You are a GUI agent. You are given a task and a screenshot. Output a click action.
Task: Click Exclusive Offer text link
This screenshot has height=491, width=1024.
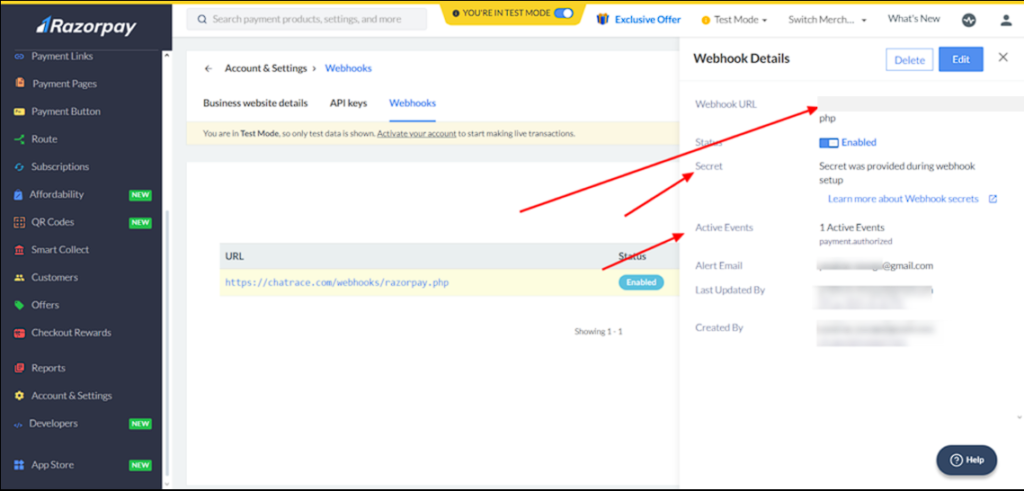click(x=648, y=20)
